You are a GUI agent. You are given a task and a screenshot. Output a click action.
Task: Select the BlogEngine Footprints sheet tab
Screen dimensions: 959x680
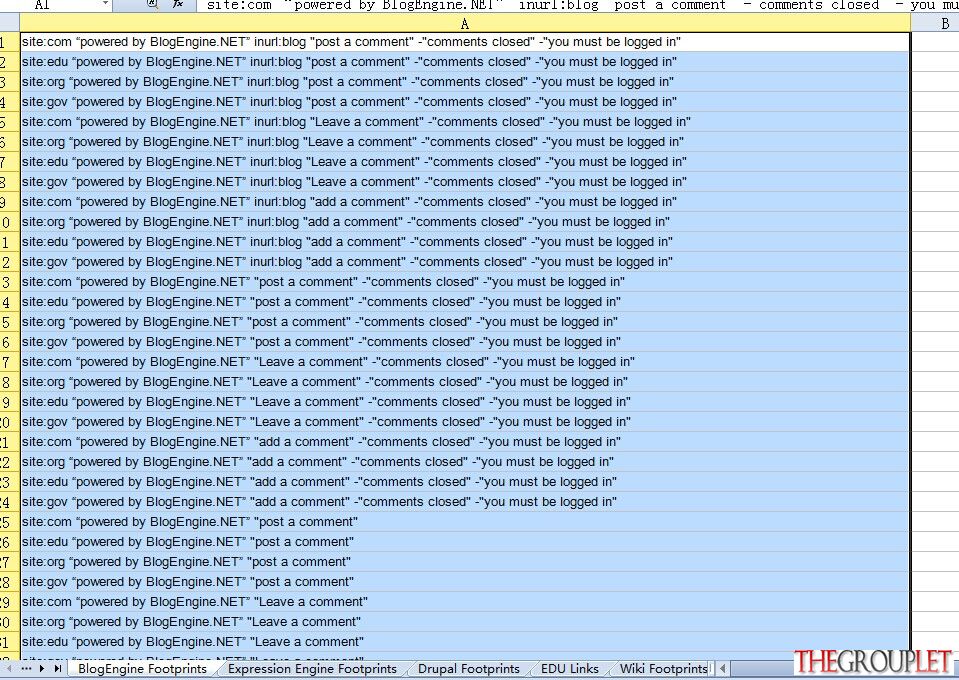pos(142,669)
